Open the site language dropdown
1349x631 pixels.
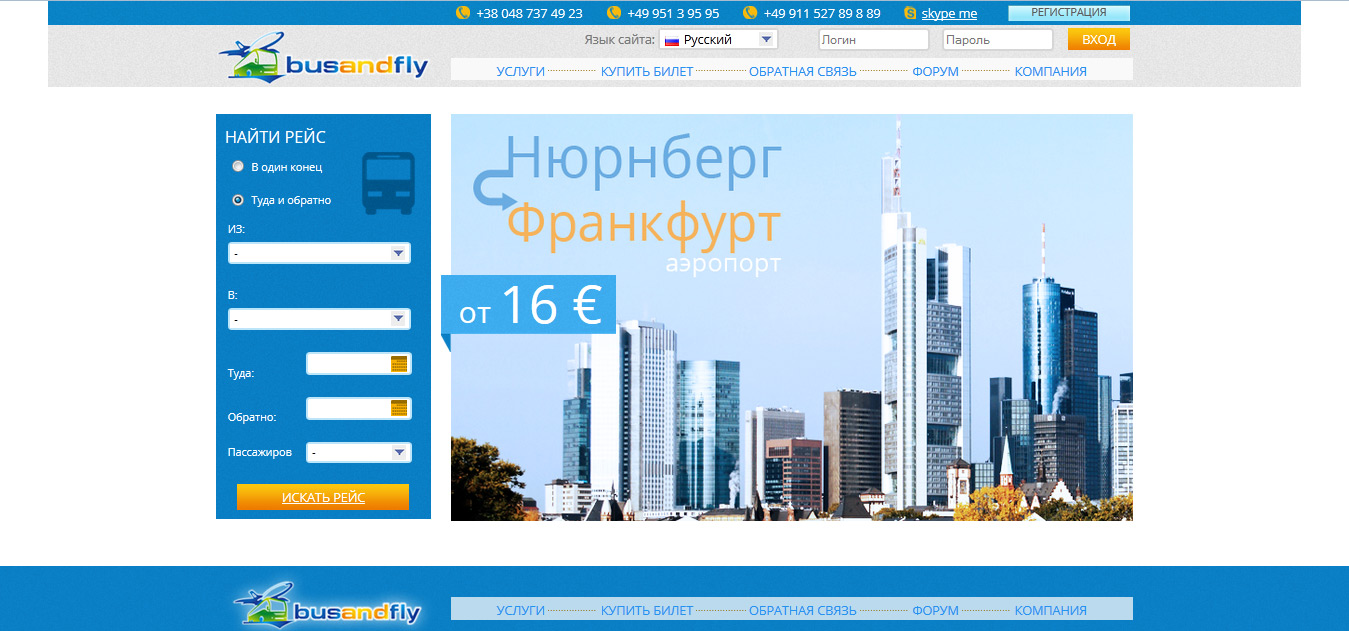coord(718,39)
